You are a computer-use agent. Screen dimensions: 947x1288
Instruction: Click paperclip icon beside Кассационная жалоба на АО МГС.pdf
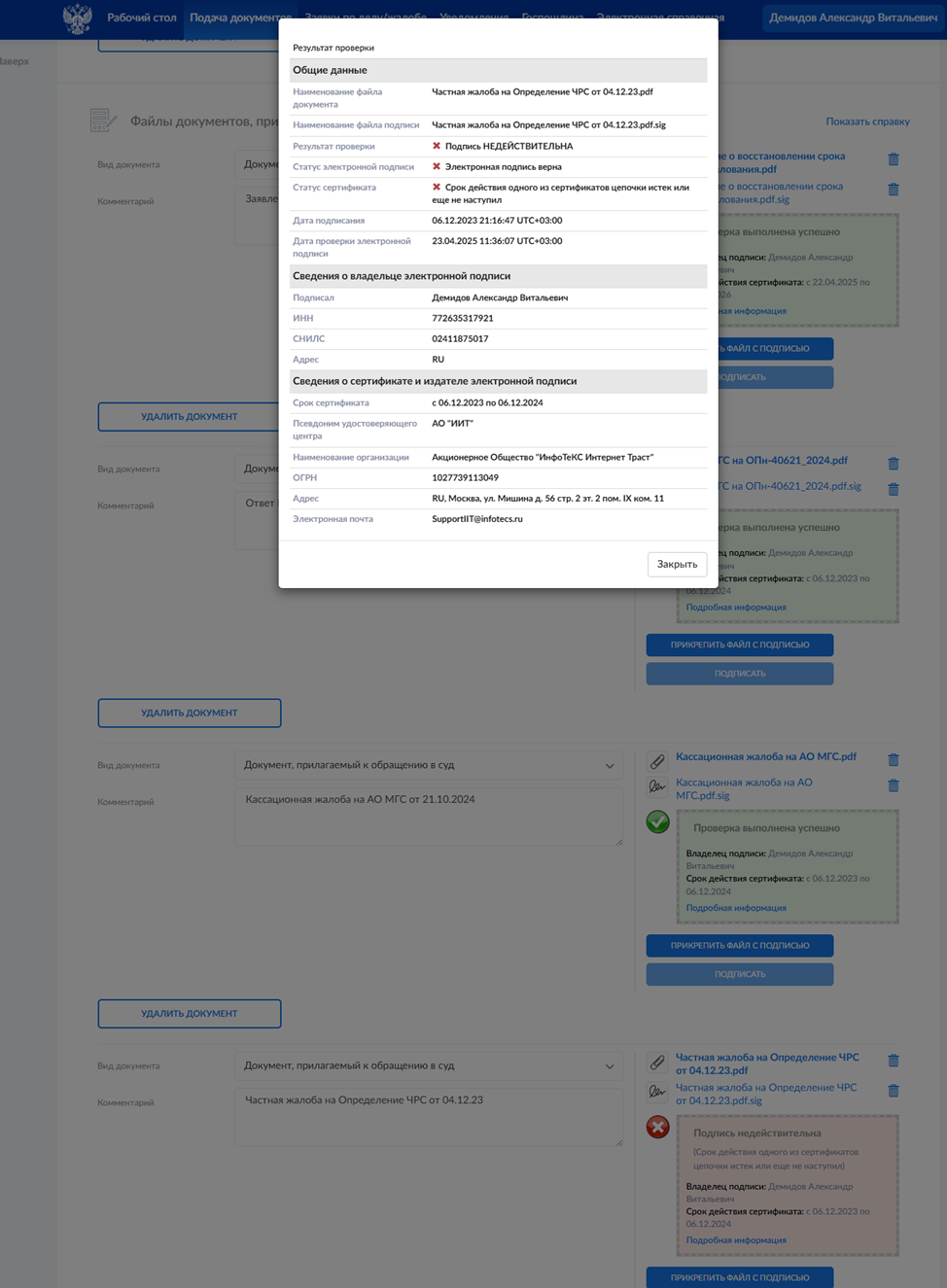657,760
